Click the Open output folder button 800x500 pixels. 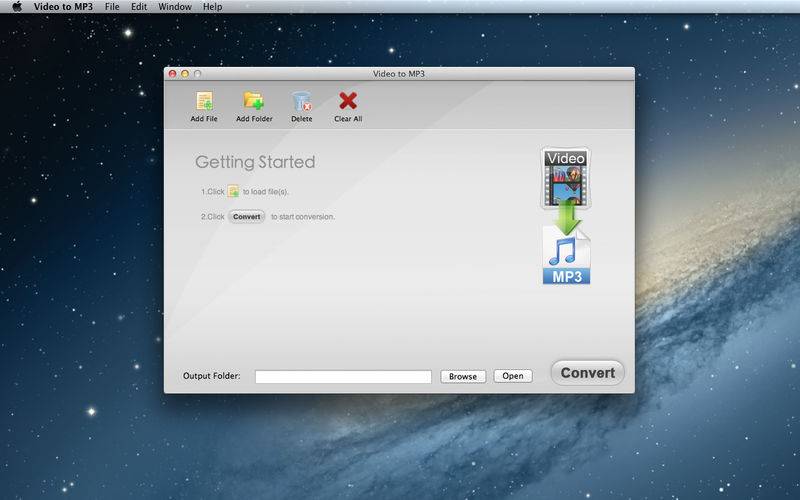pos(513,376)
